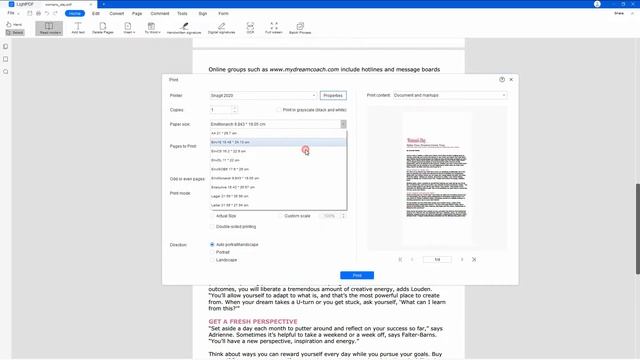Collapse the Paper size combo box arrow
Viewport: 640px width, 360px height.
pyautogui.click(x=343, y=124)
